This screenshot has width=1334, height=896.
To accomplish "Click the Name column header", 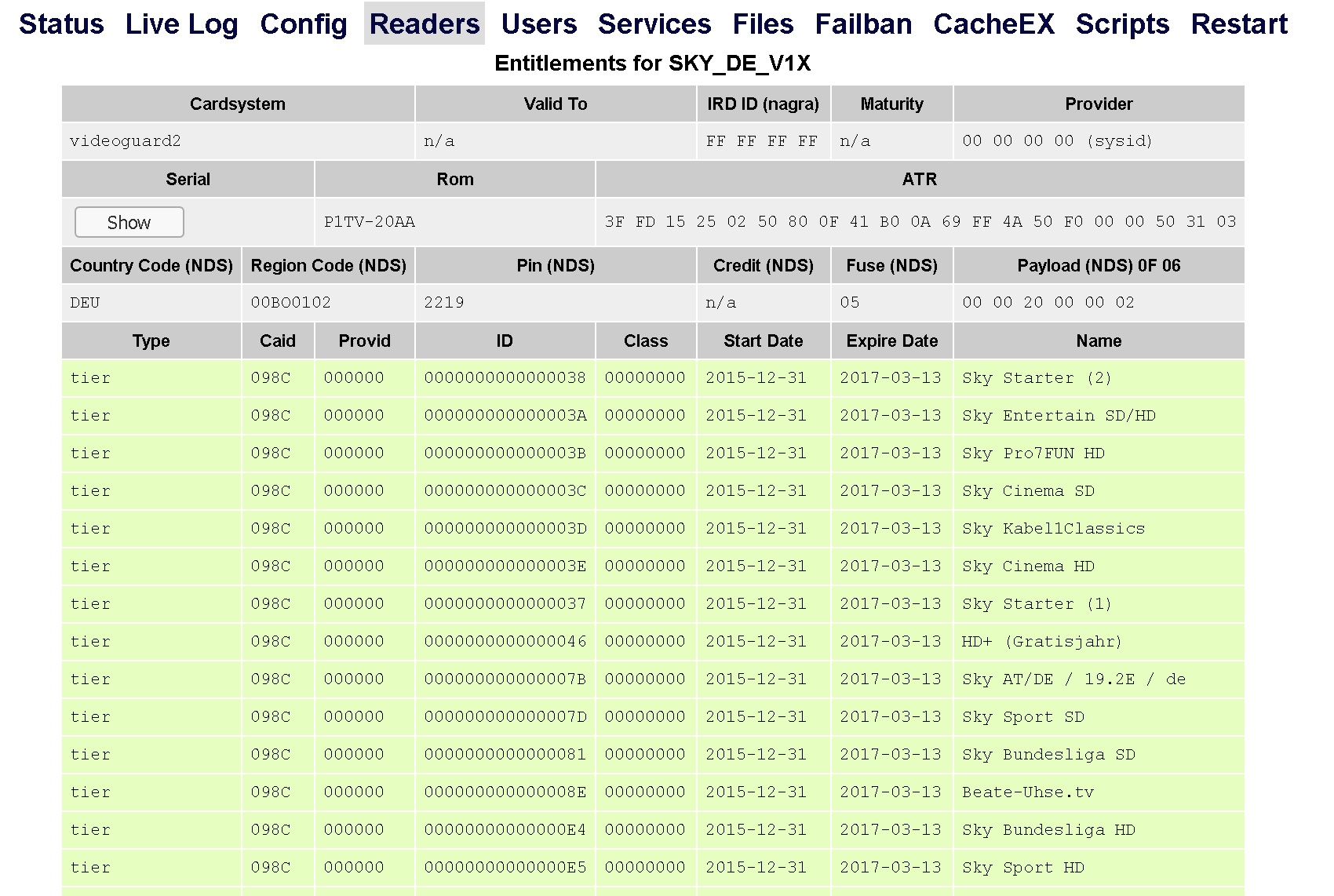I will point(1099,341).
